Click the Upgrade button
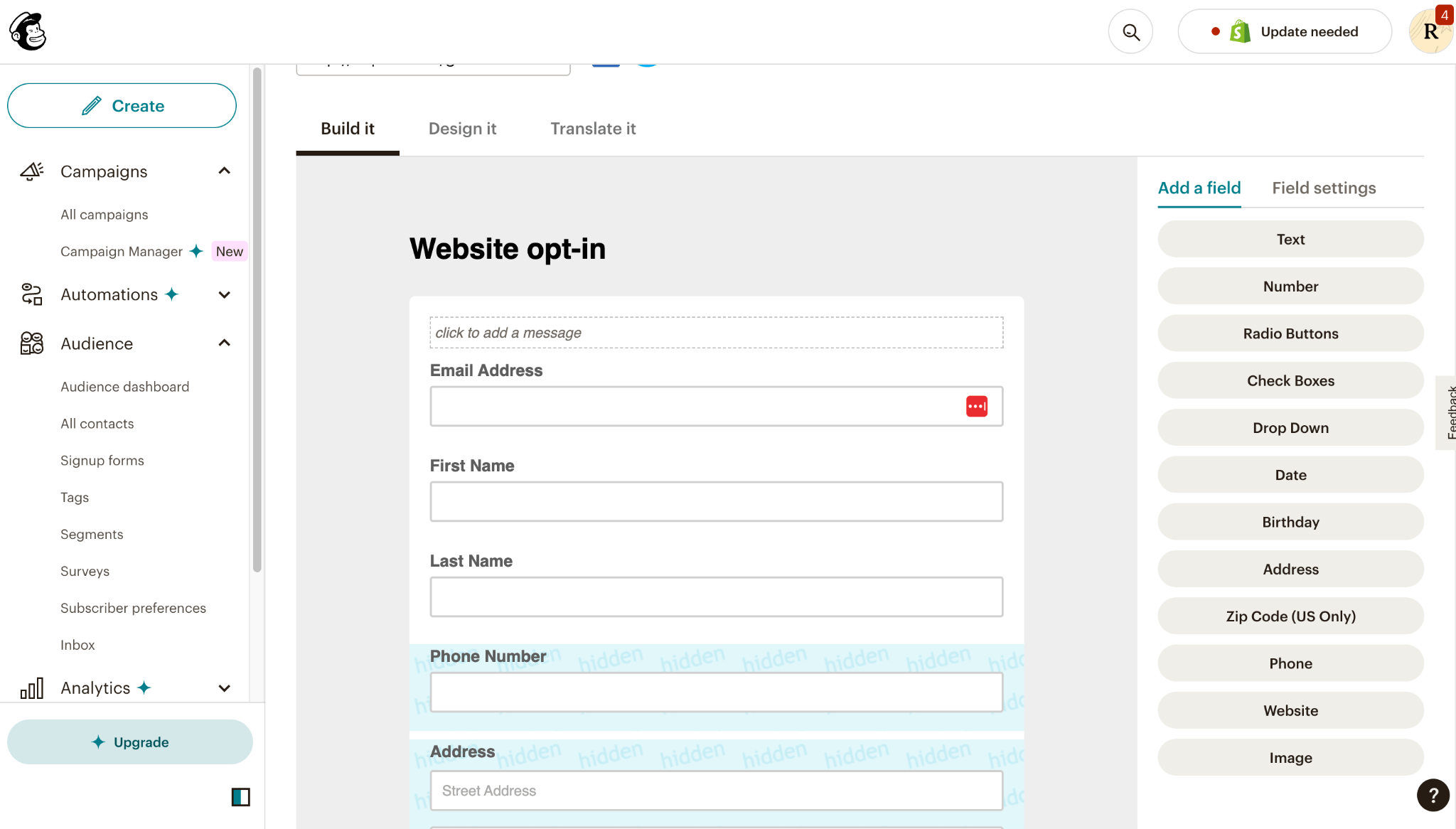This screenshot has width=1456, height=829. click(x=131, y=742)
